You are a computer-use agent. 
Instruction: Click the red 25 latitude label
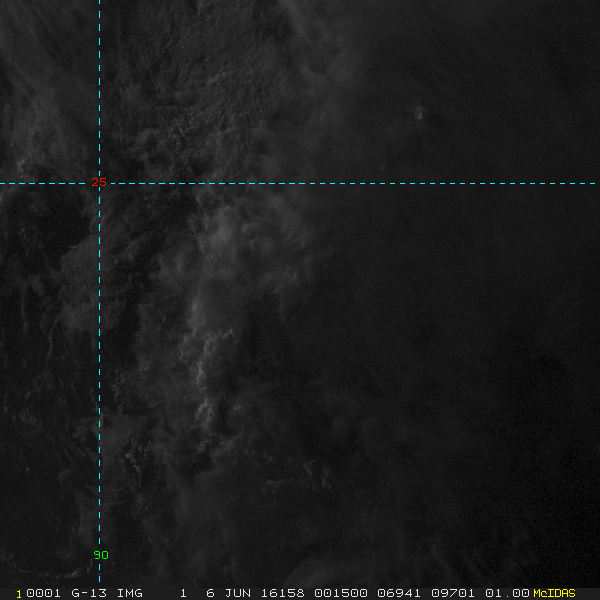click(x=99, y=182)
